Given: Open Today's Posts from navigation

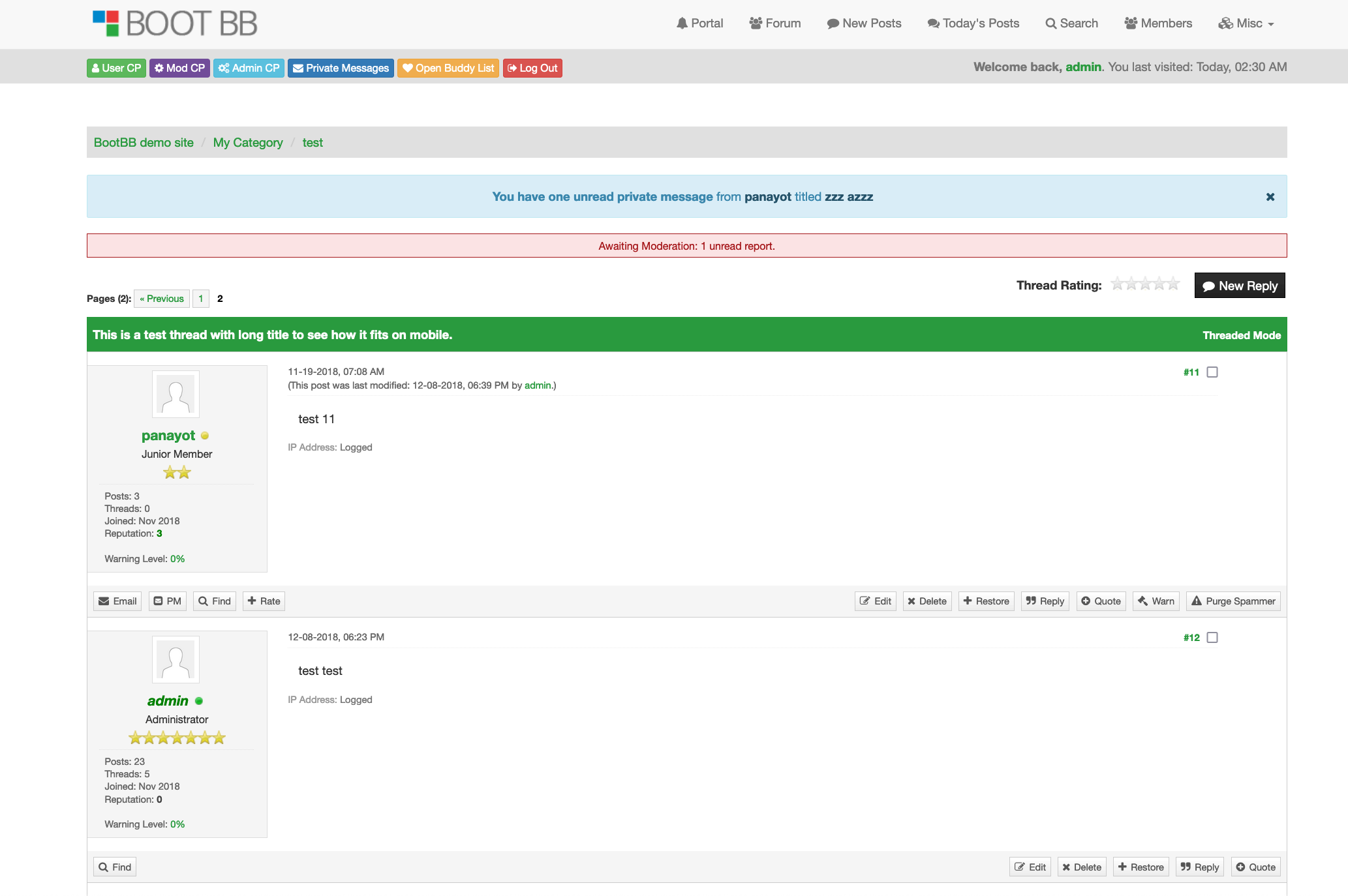Looking at the screenshot, I should coord(973,23).
